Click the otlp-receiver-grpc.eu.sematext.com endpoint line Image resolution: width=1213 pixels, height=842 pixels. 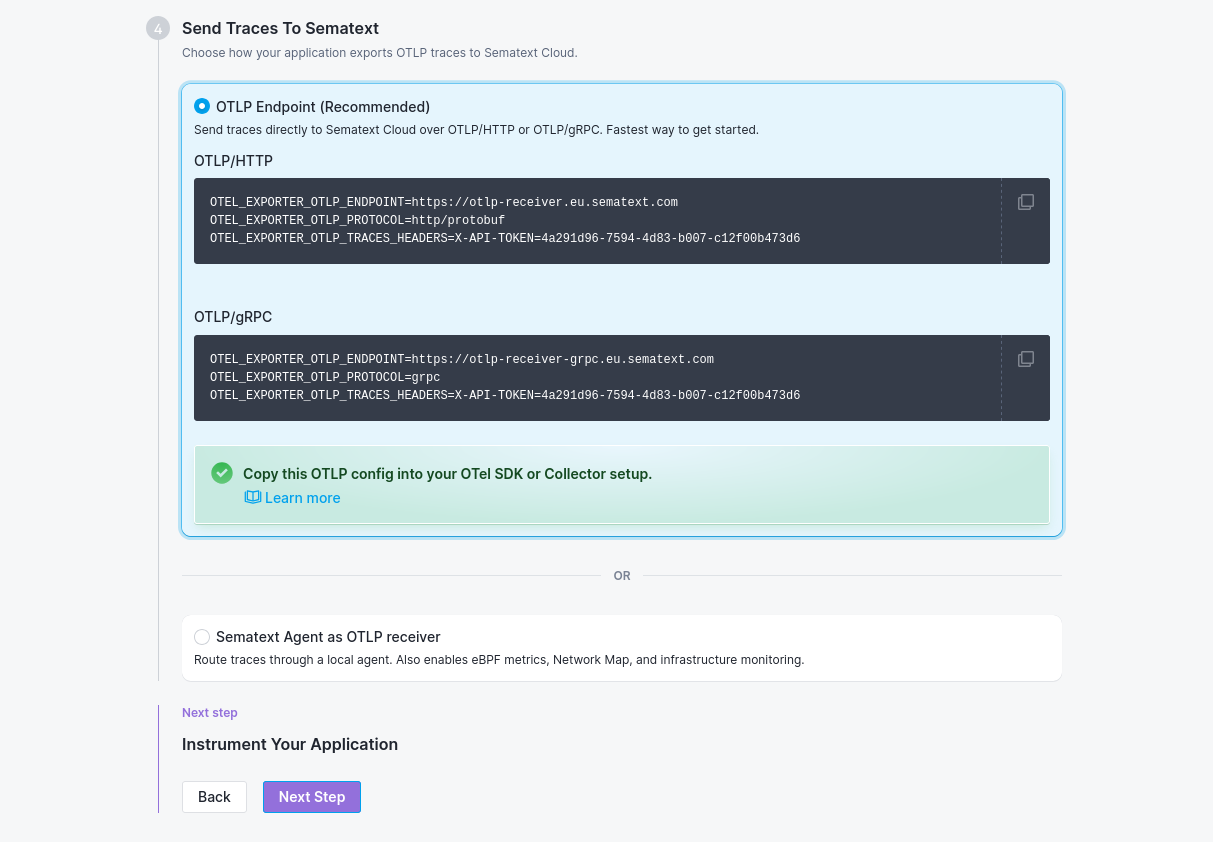pos(462,359)
